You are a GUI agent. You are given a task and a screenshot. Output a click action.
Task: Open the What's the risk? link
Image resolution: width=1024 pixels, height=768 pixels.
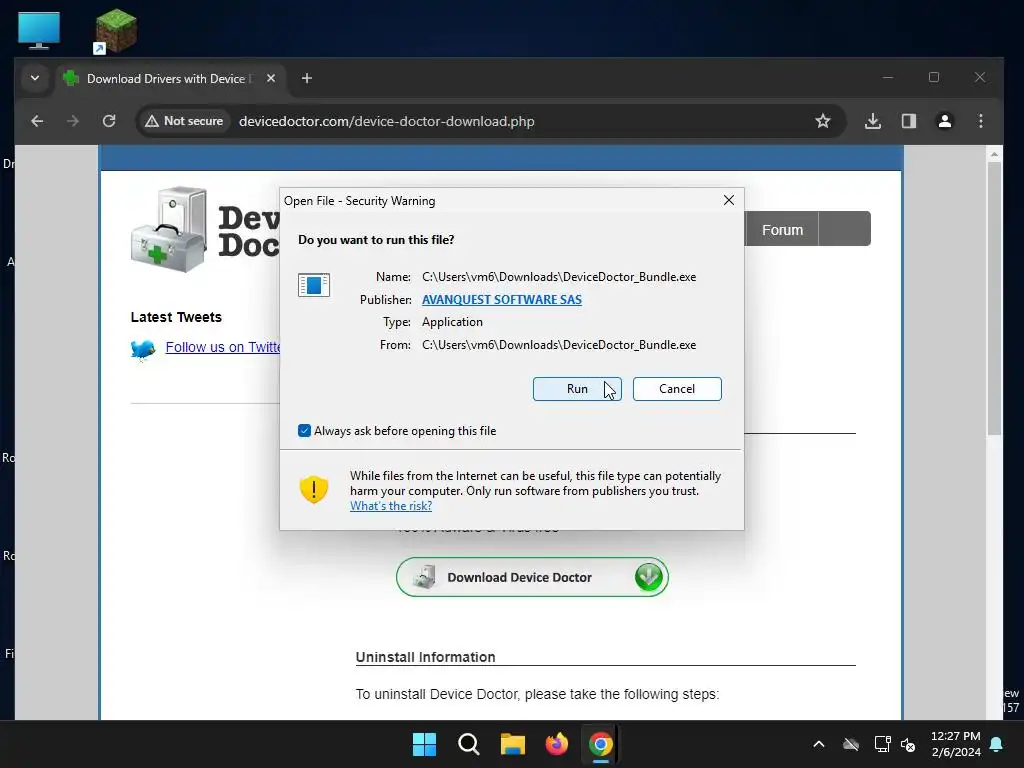coord(391,505)
